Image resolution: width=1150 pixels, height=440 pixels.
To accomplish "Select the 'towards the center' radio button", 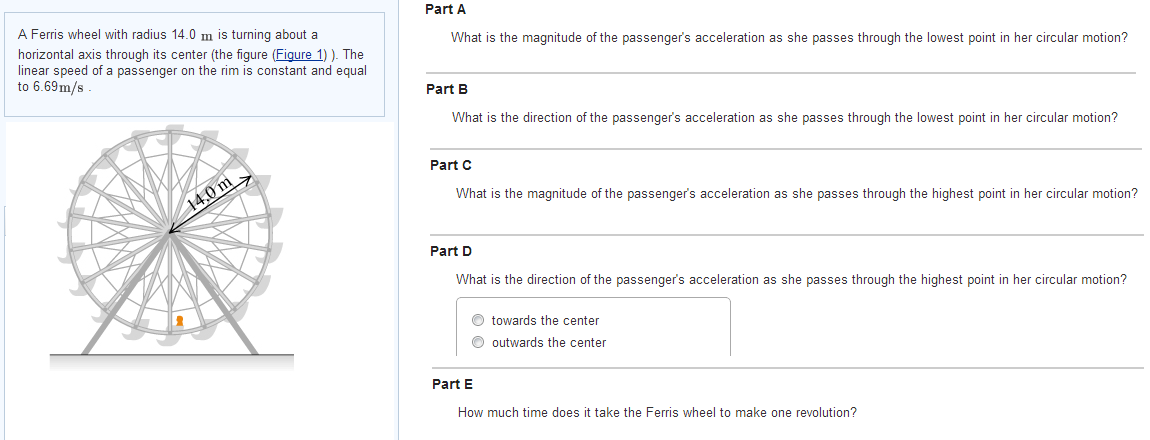I will click(479, 321).
